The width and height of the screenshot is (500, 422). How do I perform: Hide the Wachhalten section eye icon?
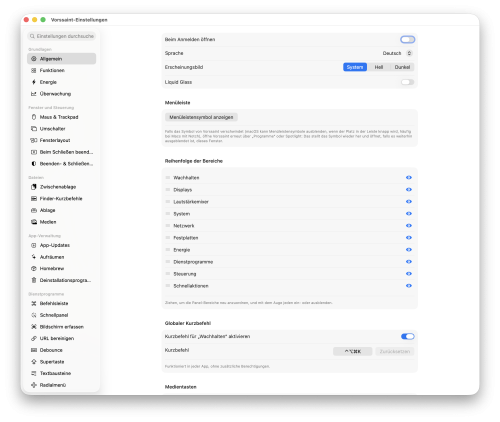click(x=409, y=178)
